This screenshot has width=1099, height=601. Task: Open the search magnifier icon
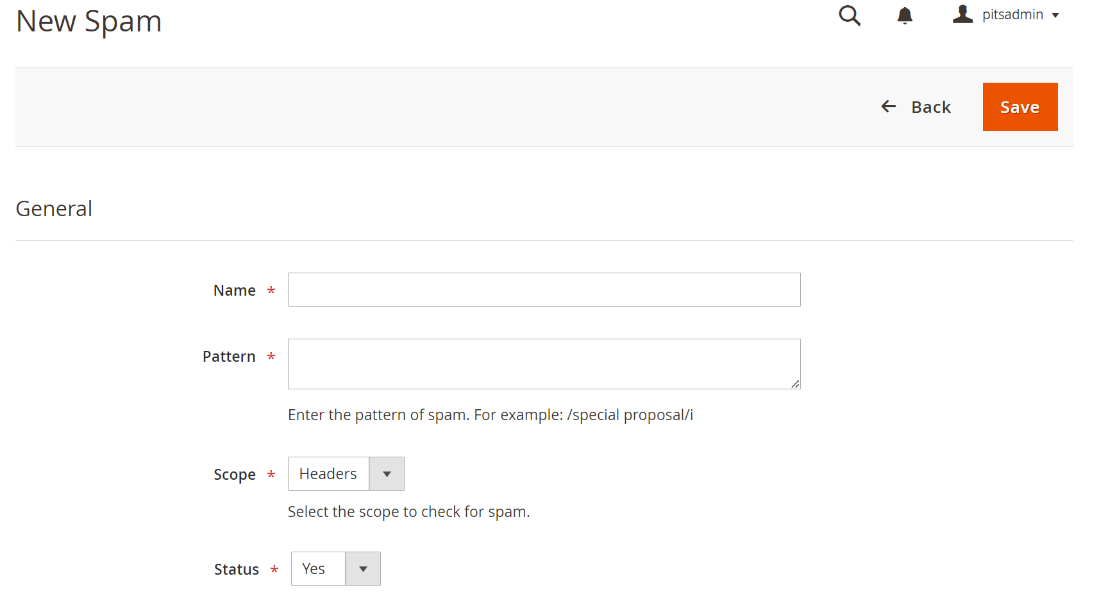[x=849, y=15]
